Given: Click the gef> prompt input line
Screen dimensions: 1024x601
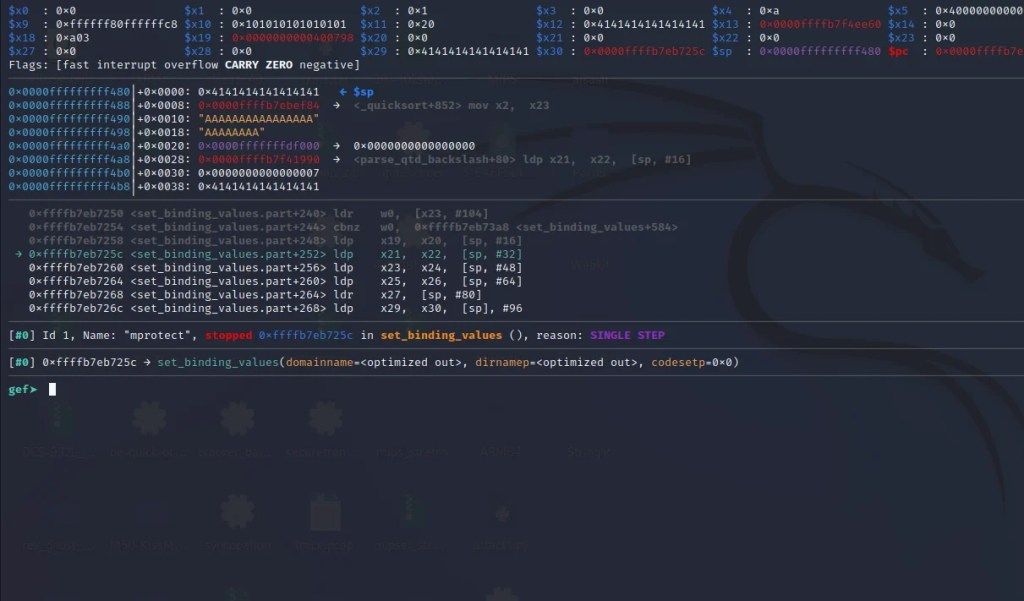Looking at the screenshot, I should click(52, 390).
